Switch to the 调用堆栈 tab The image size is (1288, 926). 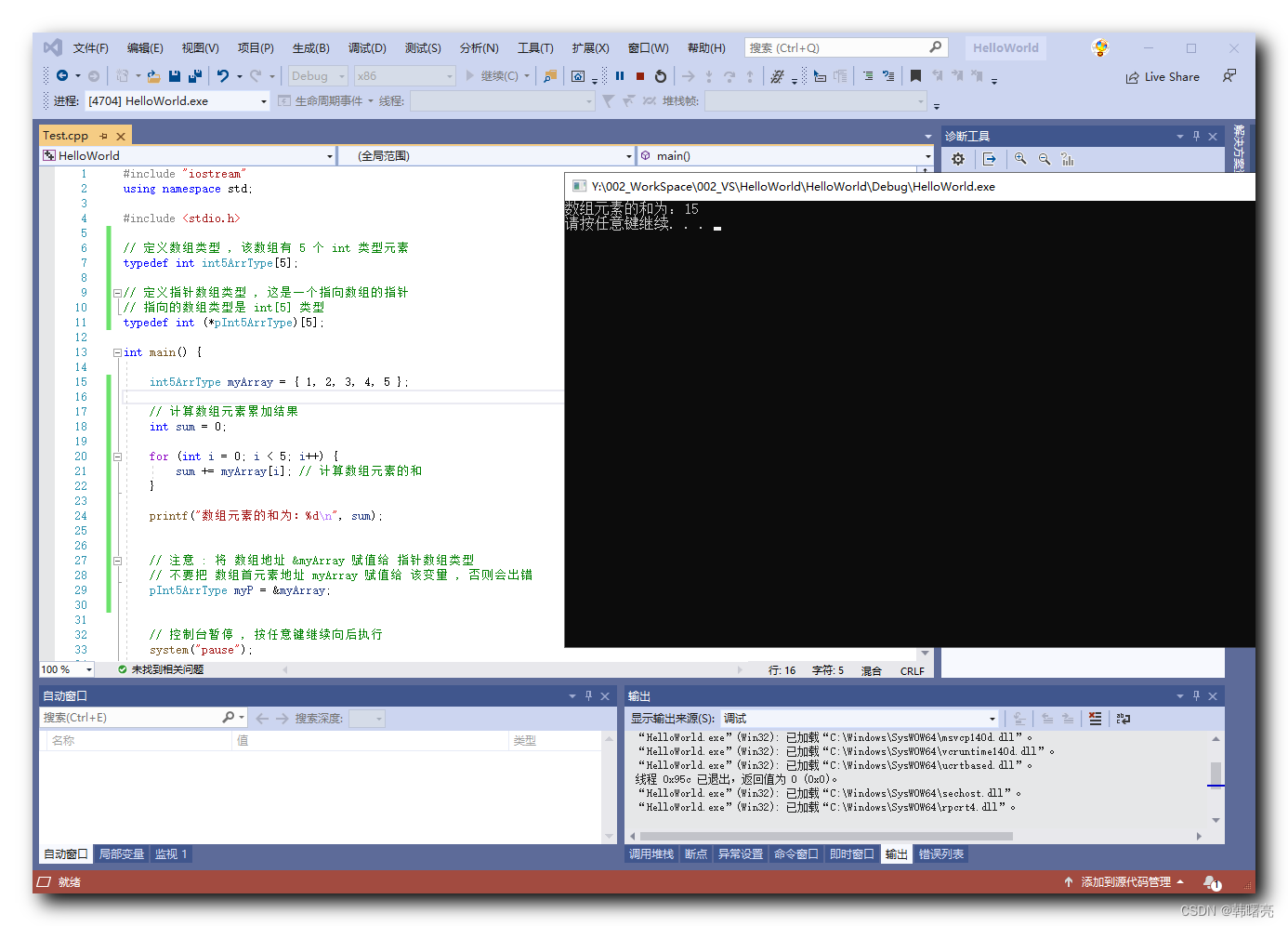(651, 853)
